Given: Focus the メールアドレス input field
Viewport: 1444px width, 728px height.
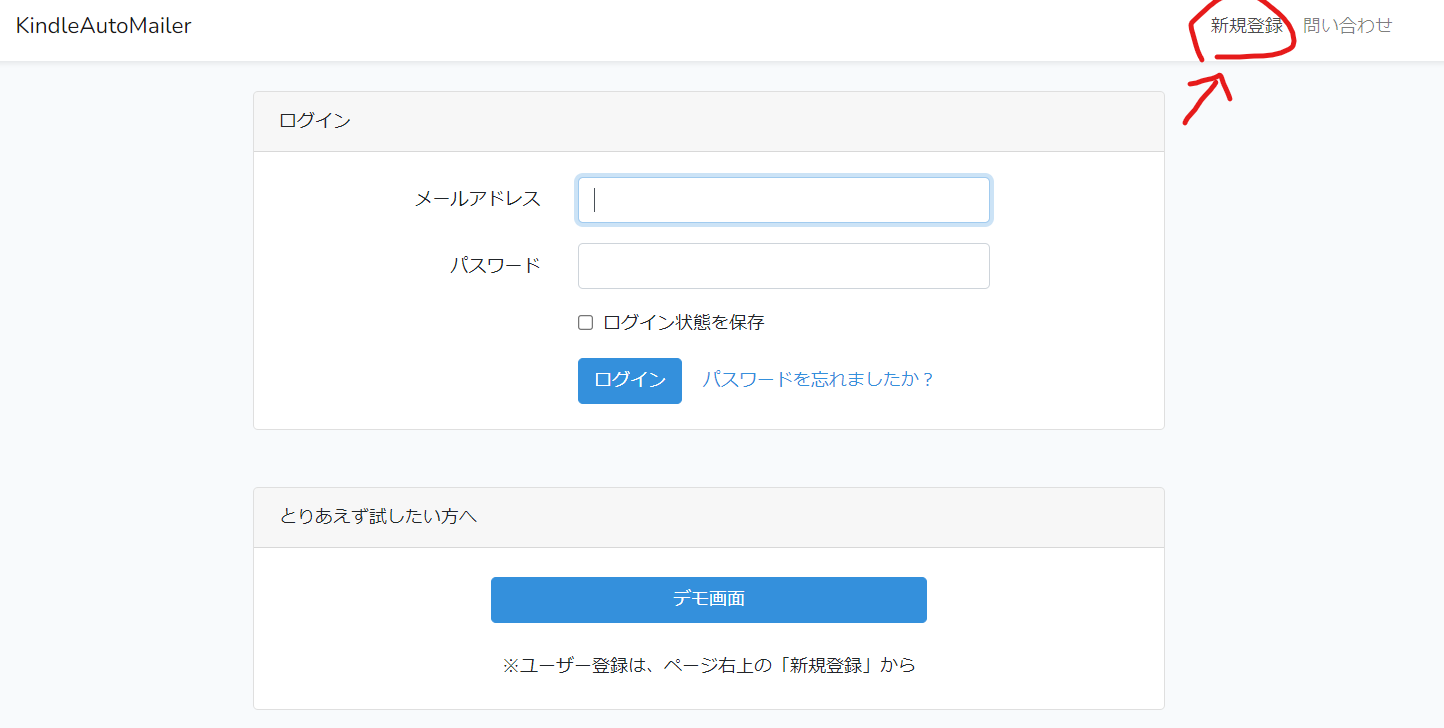Looking at the screenshot, I should click(x=784, y=200).
